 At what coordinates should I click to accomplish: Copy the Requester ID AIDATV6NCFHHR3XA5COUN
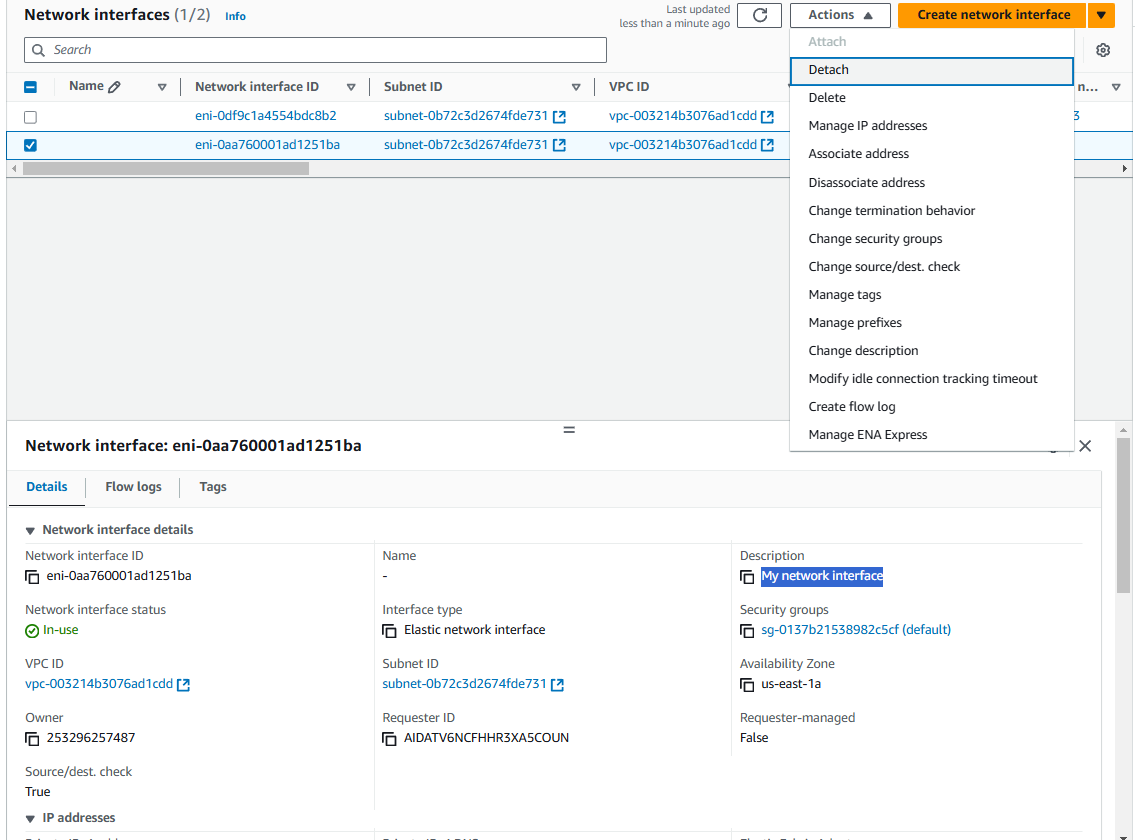pyautogui.click(x=388, y=738)
